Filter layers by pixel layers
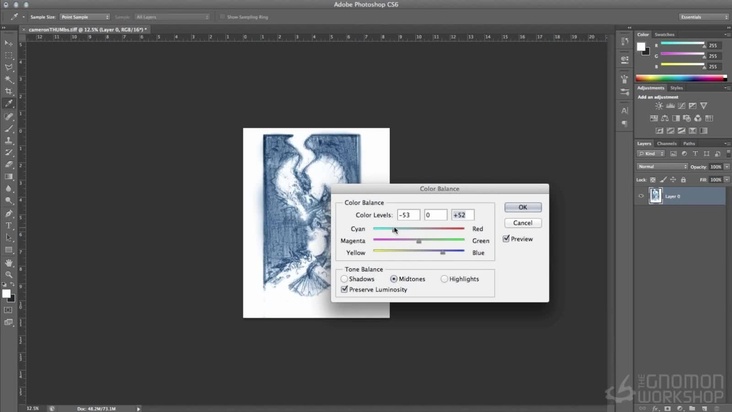This screenshot has height=412, width=732. click(x=673, y=154)
